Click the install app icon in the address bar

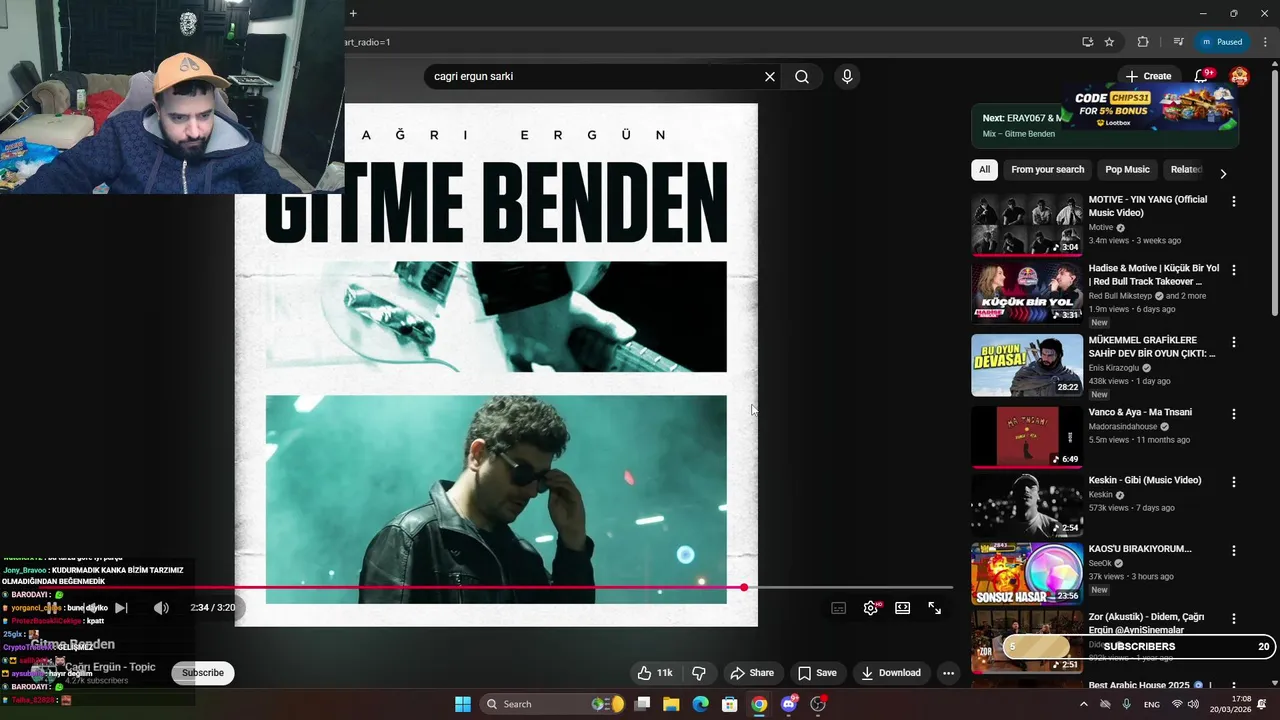click(x=1087, y=42)
